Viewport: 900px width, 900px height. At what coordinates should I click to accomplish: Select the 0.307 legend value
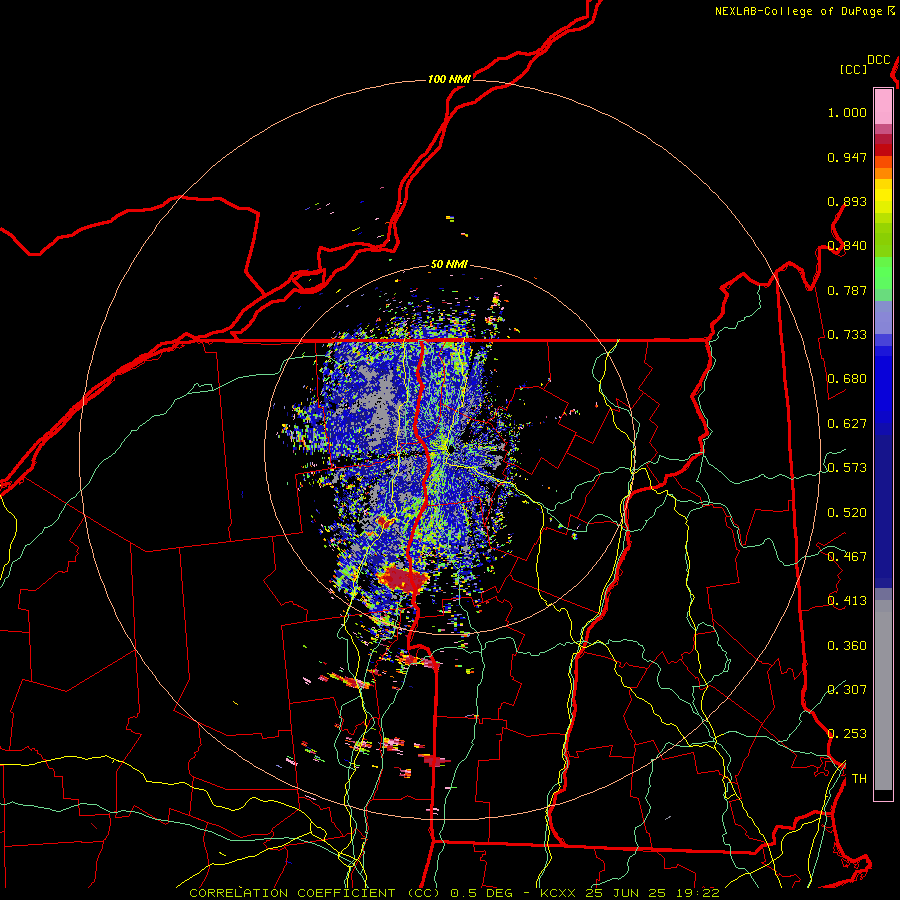click(847, 690)
